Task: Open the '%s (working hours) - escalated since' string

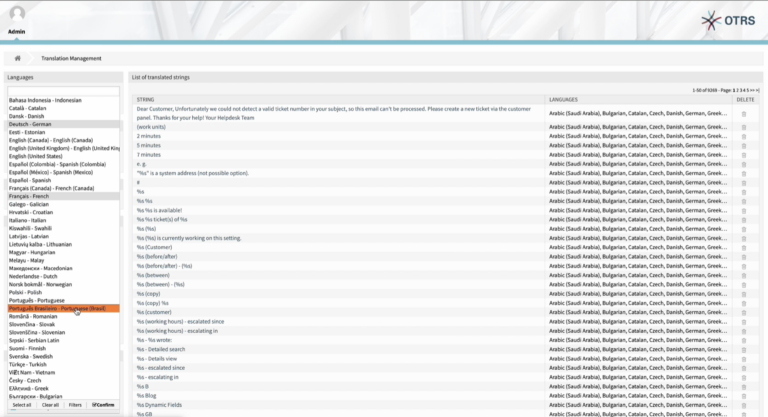Action: (180, 321)
